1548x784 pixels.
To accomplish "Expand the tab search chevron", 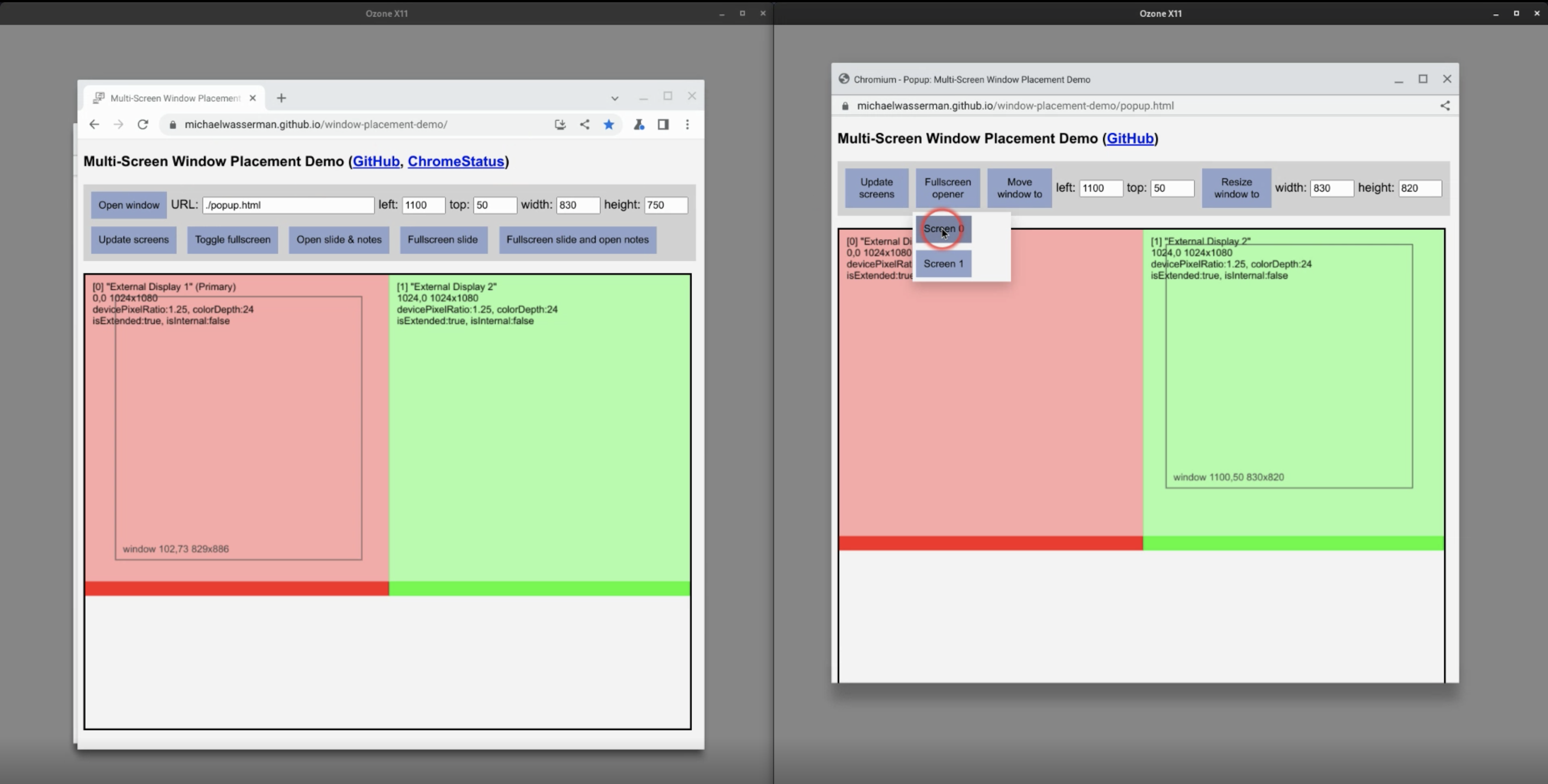I will click(x=614, y=98).
